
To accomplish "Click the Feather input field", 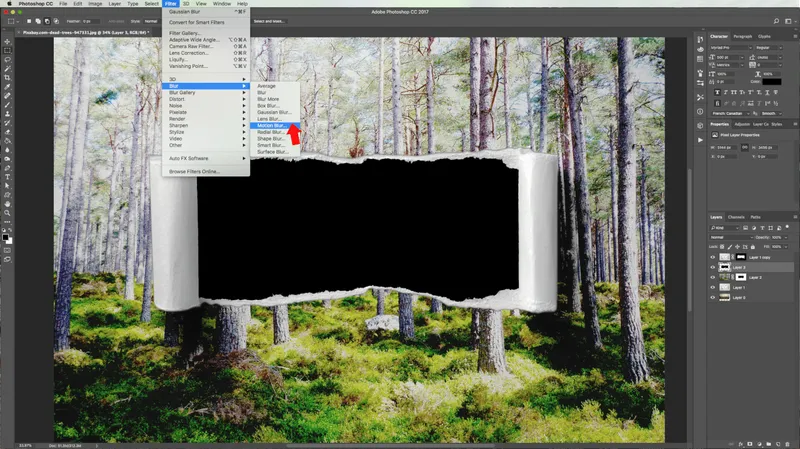I will (x=93, y=21).
